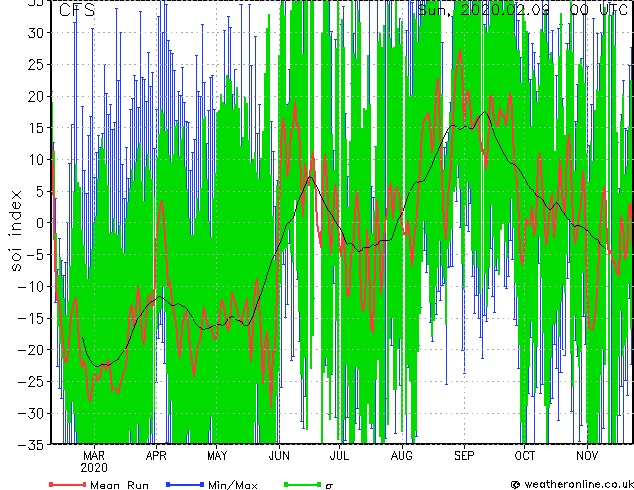
Task: Click the y-axis value '-25'
Action: [x=32, y=382]
